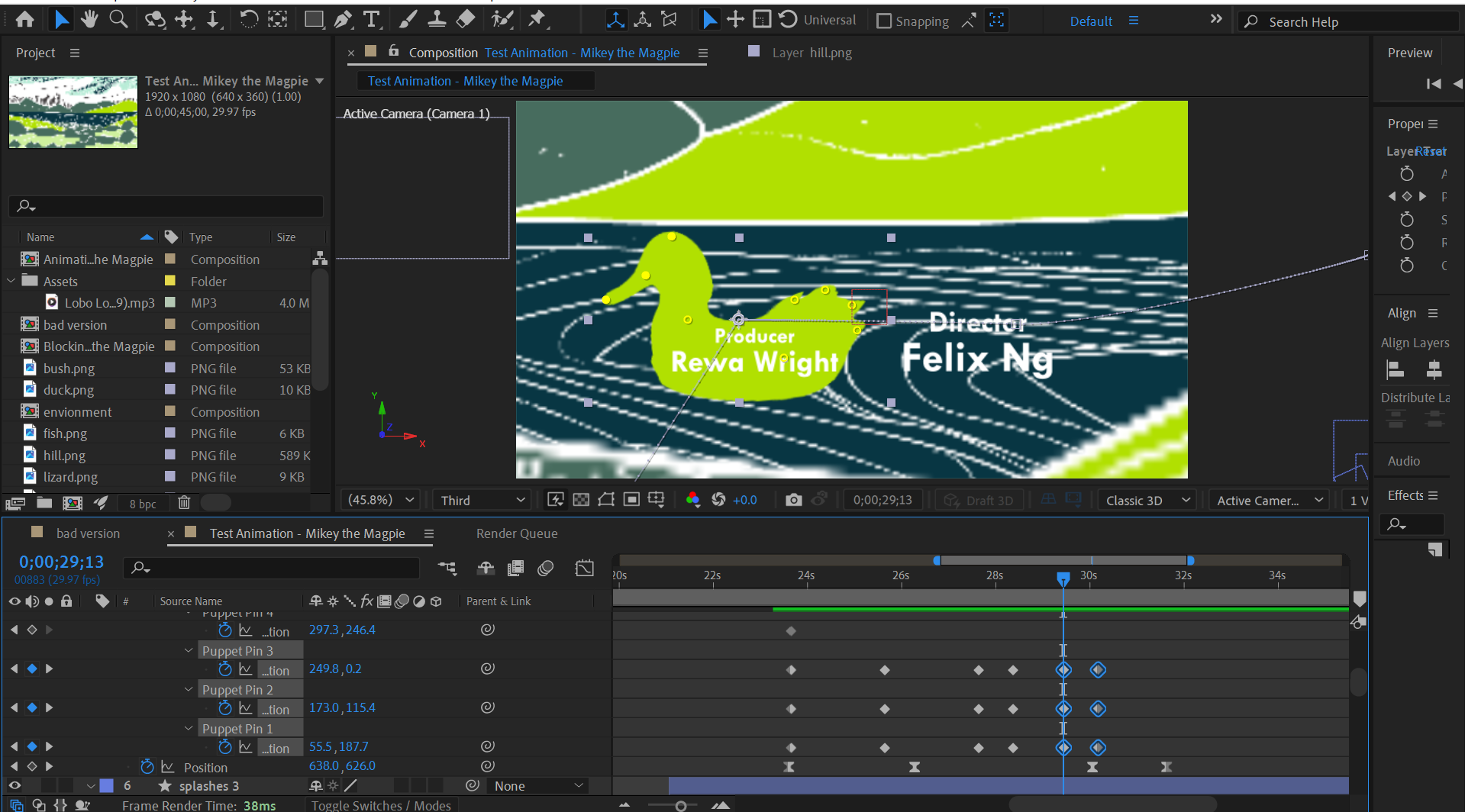Open the Composition panel hamburger menu
The image size is (1465, 812).
pyautogui.click(x=703, y=53)
